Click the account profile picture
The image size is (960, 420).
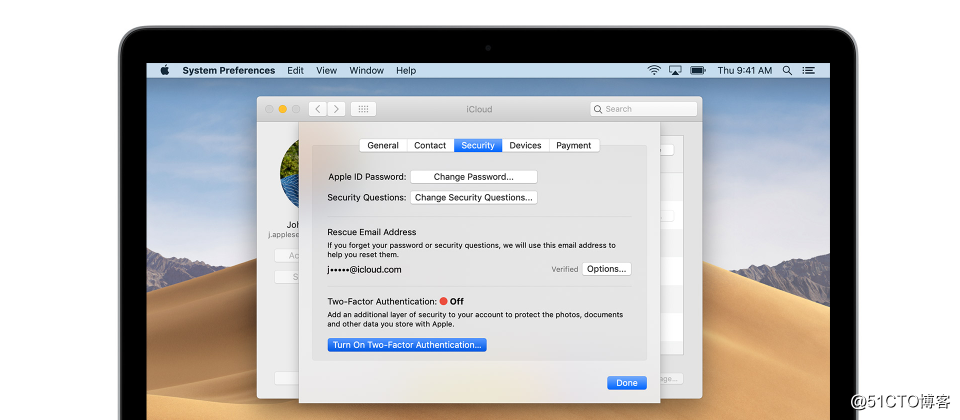pos(289,173)
